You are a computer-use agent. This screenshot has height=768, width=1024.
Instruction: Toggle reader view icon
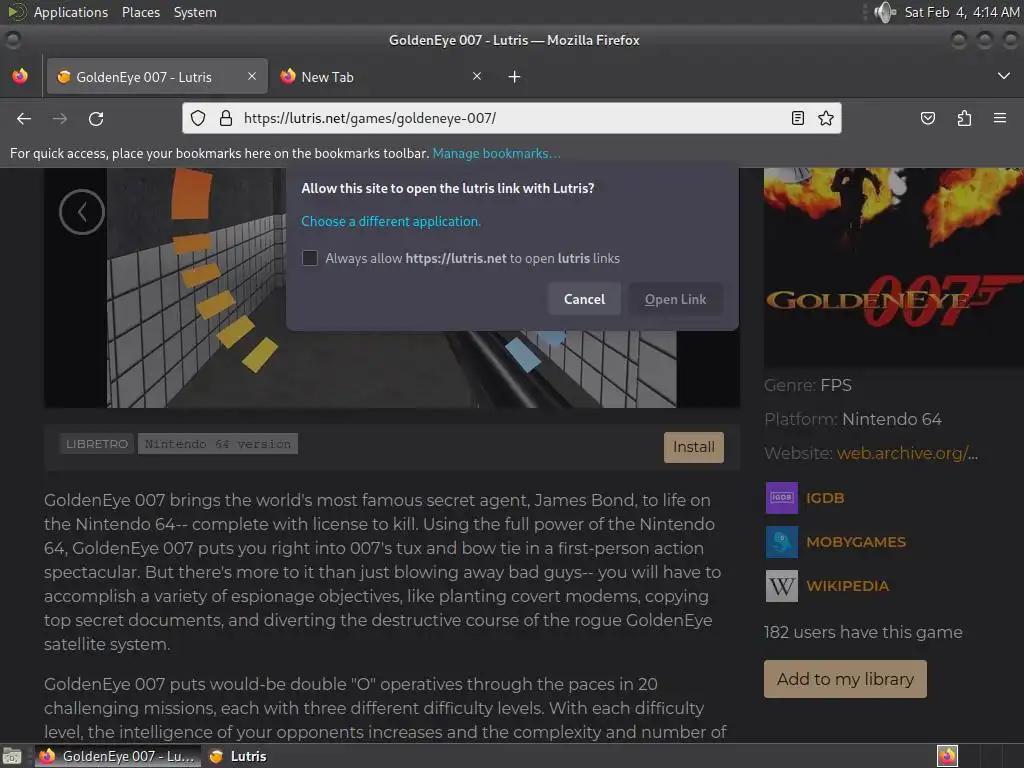(x=797, y=118)
